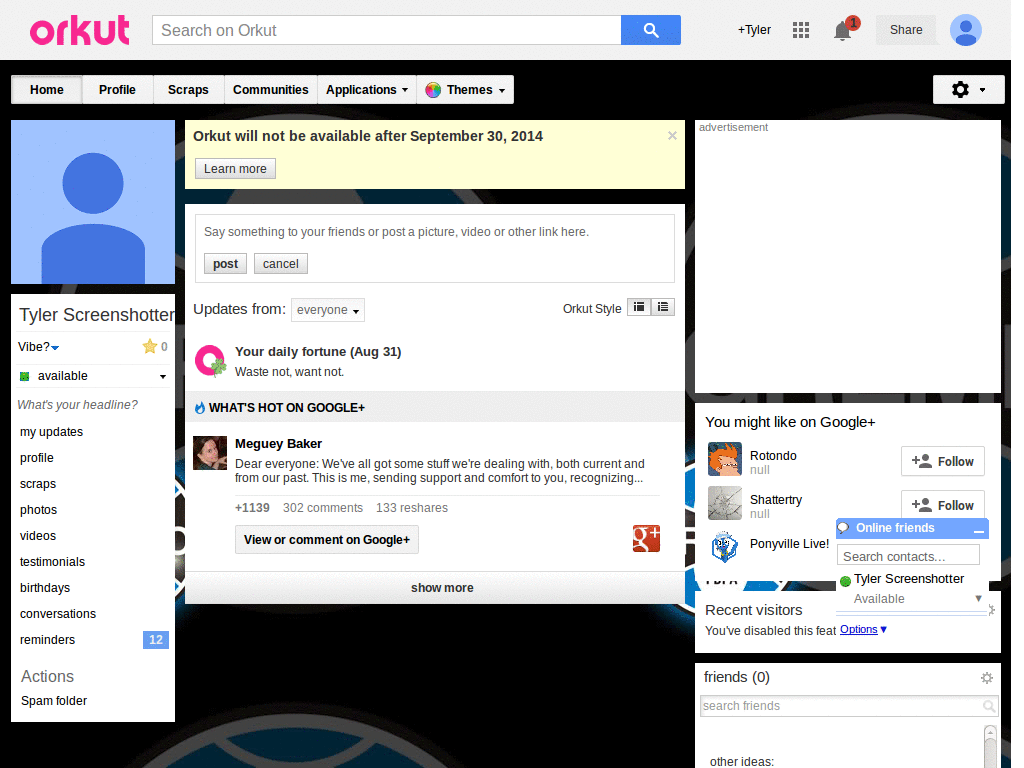Open the Scraps tab
Viewport: 1024px width, 768px height.
[x=188, y=90]
